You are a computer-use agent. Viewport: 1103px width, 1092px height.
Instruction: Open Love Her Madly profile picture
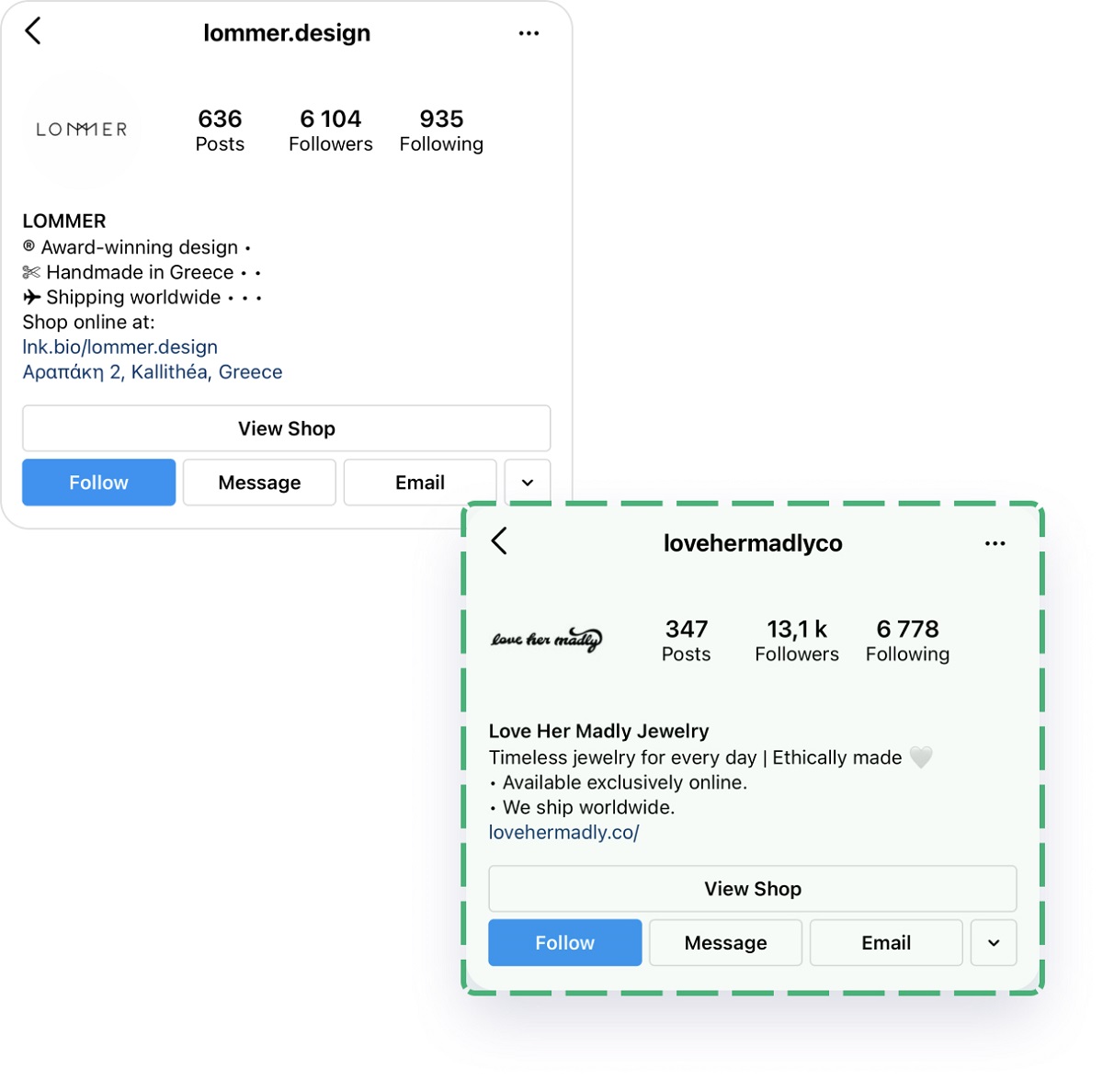click(546, 639)
